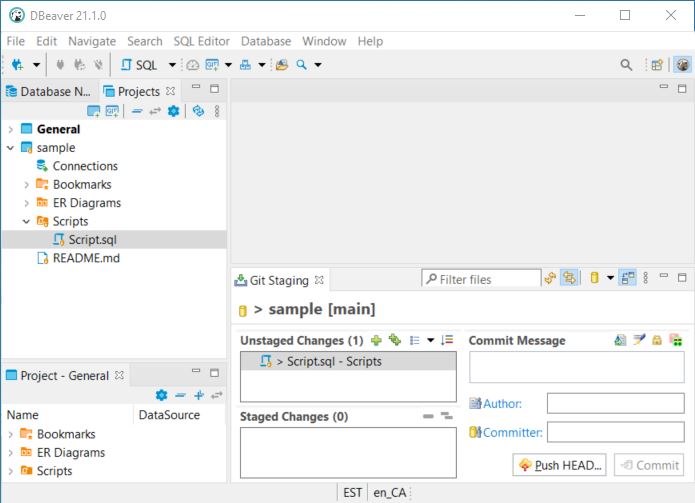Open dropdown beside the network diagram icon
The width and height of the screenshot is (695, 503).
(262, 65)
